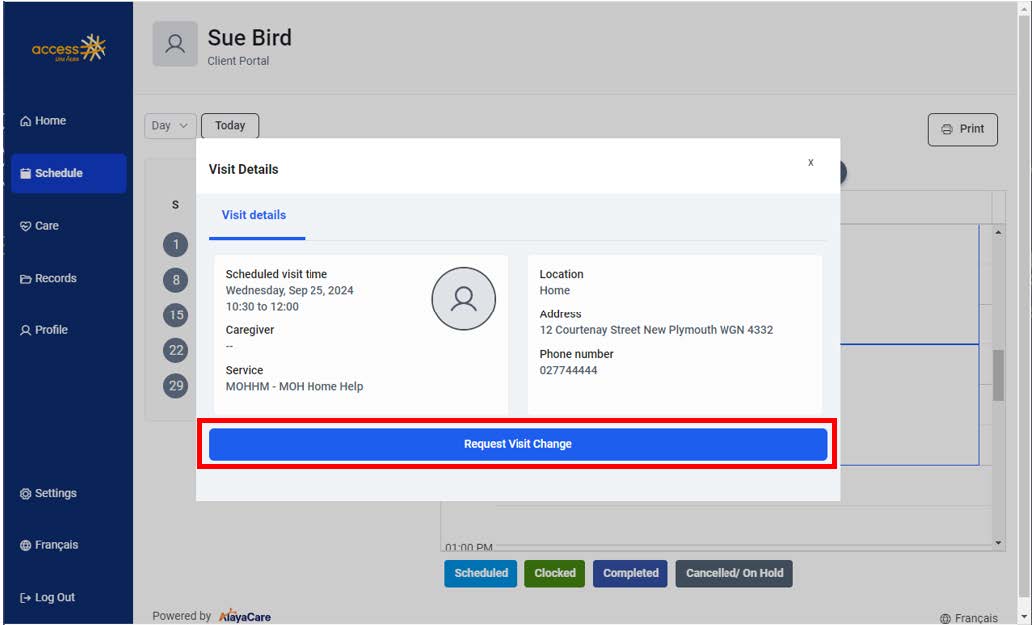Click the date Wednesday, Sep 25, 2024
Viewport: 1035px width, 625px height.
289,290
